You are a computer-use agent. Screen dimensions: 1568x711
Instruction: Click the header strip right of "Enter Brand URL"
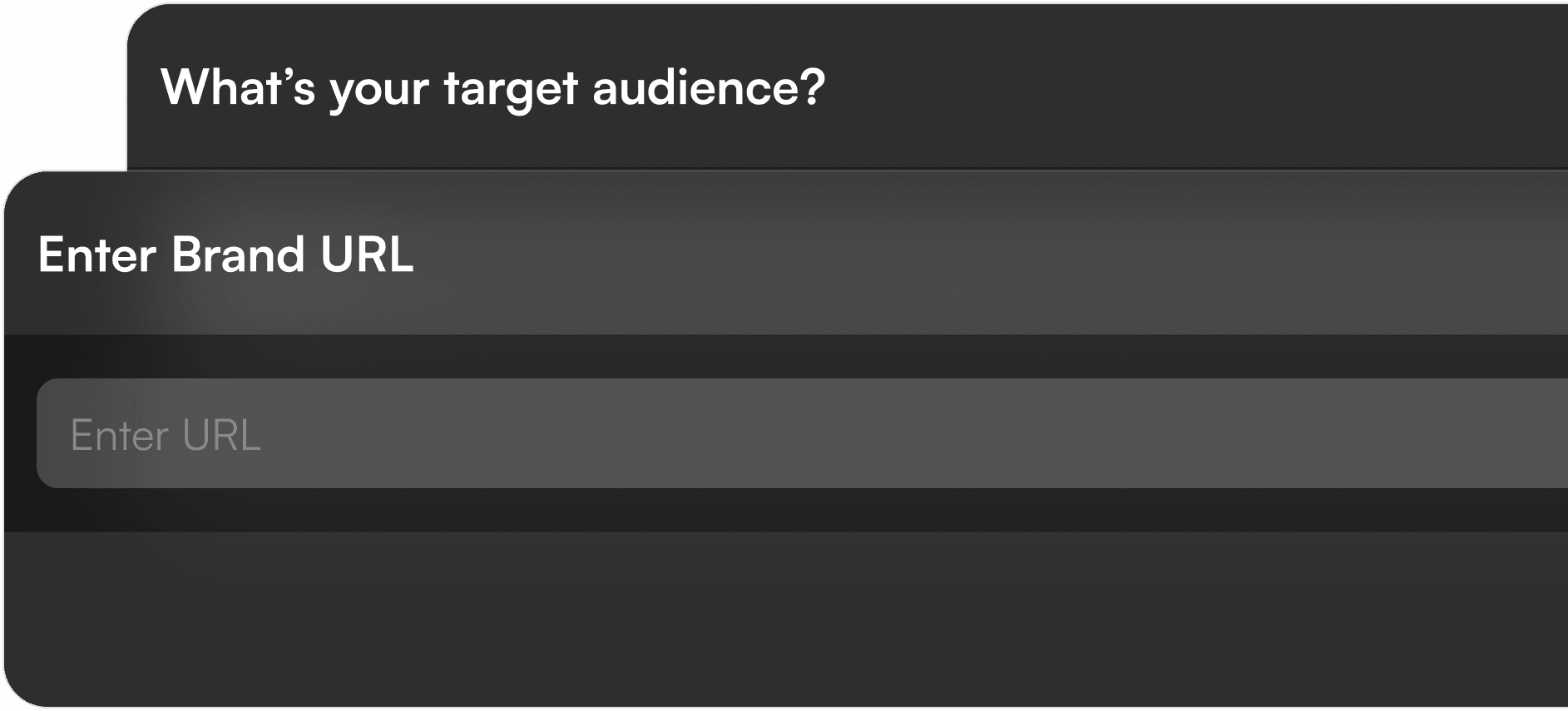(x=990, y=254)
